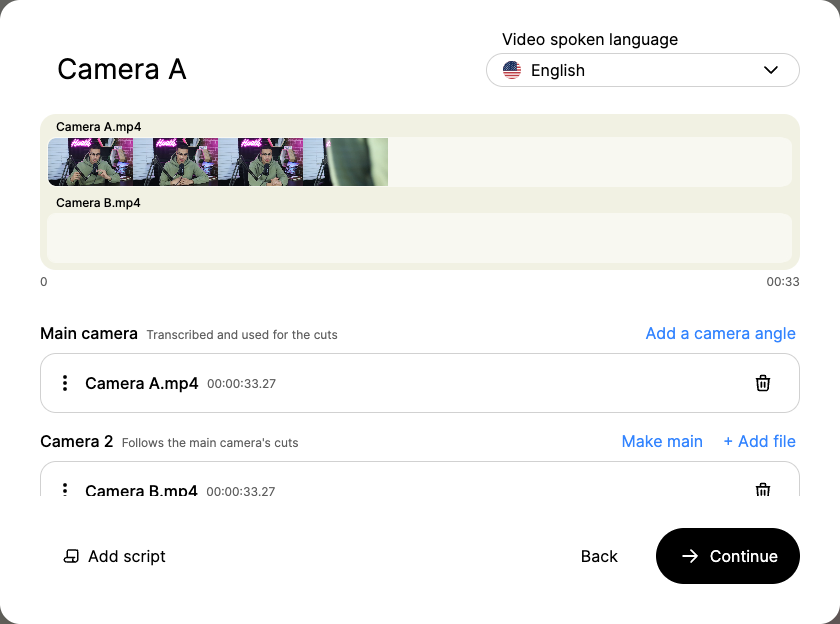Click the 00:00:33.27 duration of Camera A.mp4

(242, 384)
